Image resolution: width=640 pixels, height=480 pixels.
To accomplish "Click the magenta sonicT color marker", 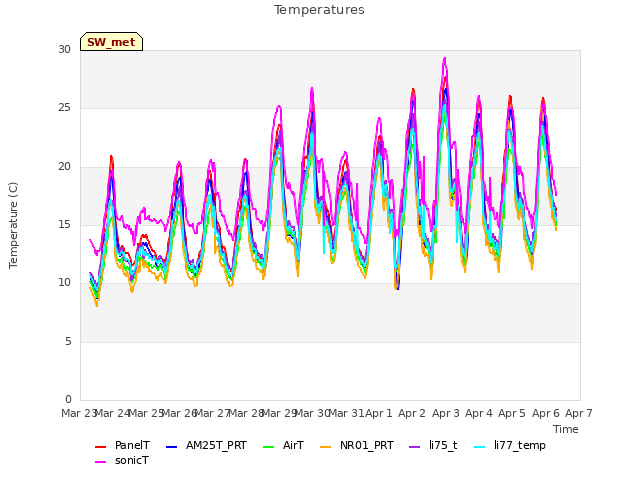I will point(100,462).
